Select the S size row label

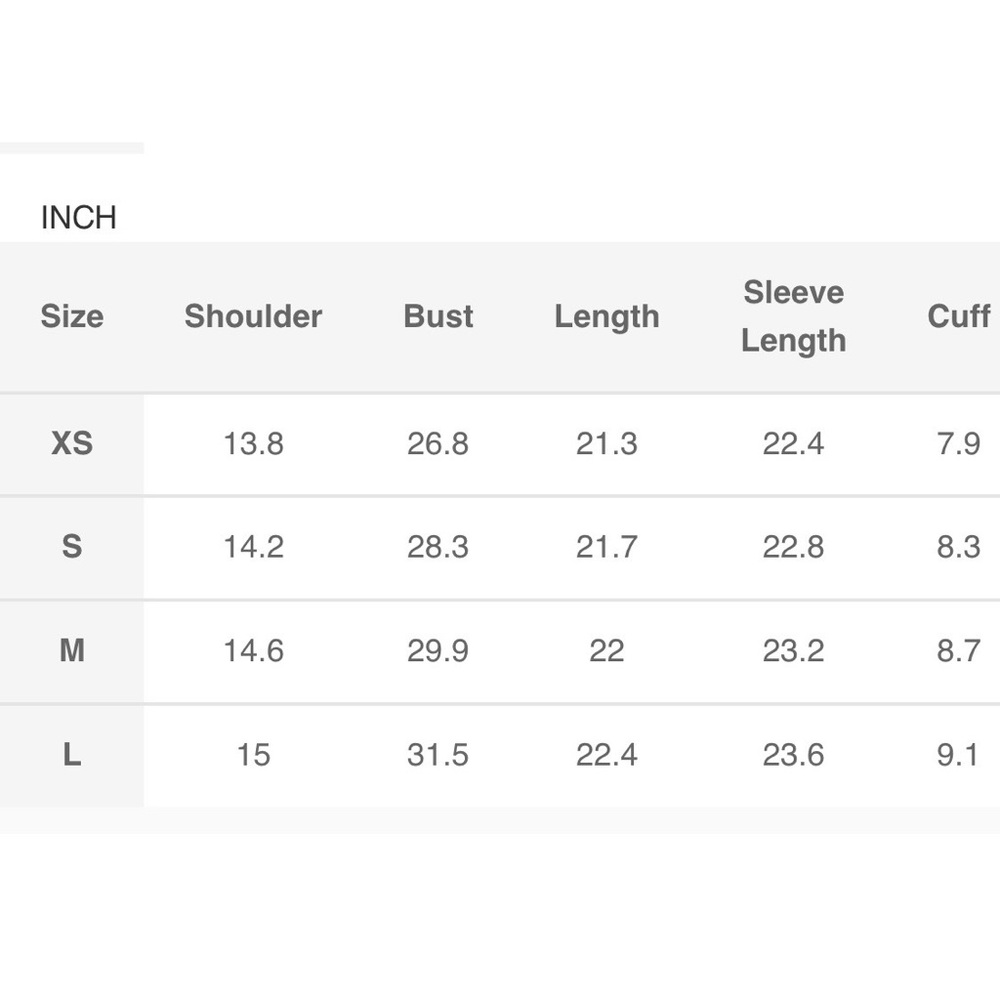pyautogui.click(x=72, y=547)
